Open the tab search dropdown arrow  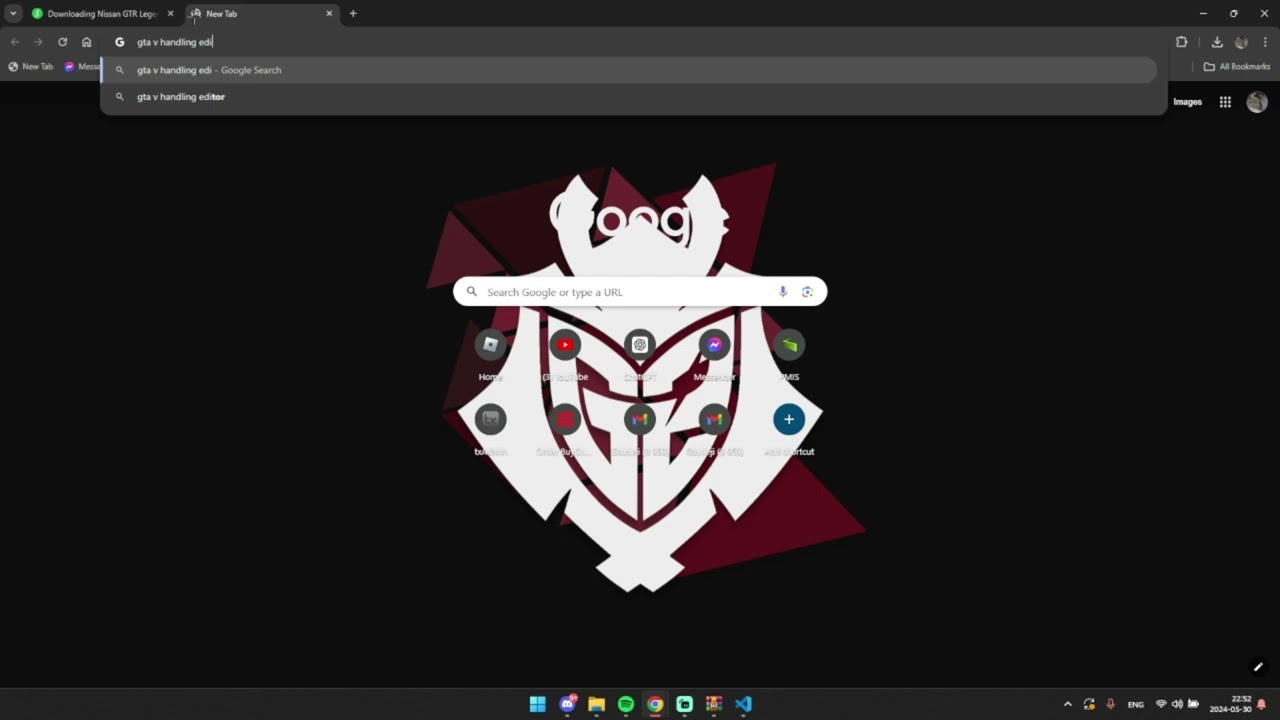[x=13, y=14]
